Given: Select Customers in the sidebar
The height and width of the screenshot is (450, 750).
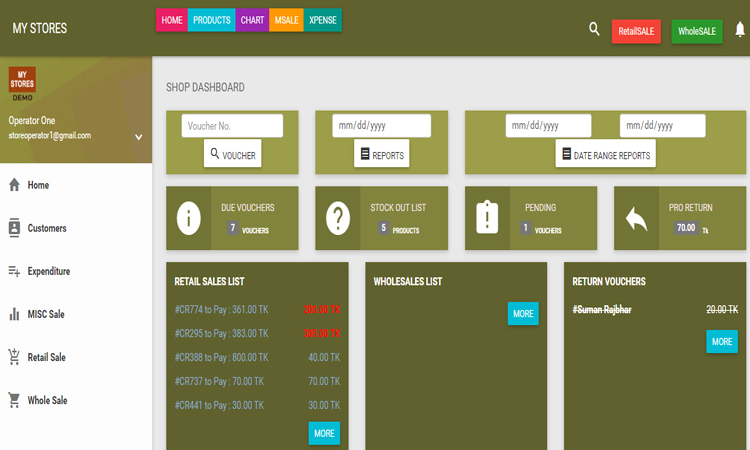Looking at the screenshot, I should 47,228.
